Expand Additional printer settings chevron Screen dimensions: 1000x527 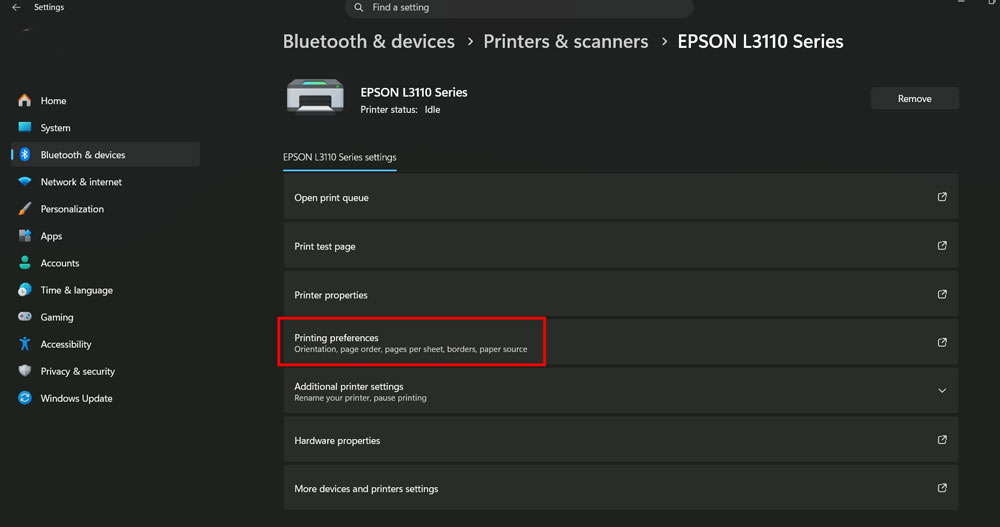942,390
